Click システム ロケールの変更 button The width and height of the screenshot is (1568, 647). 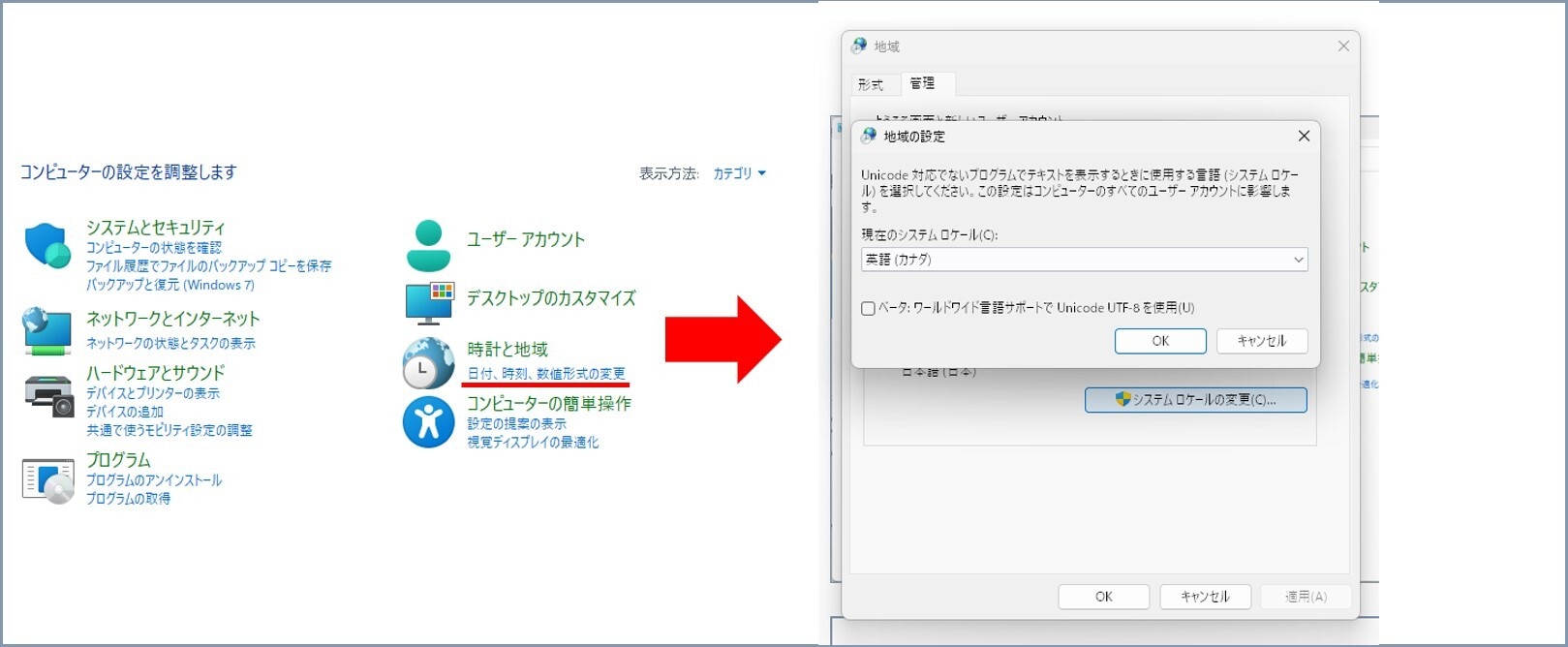1196,399
